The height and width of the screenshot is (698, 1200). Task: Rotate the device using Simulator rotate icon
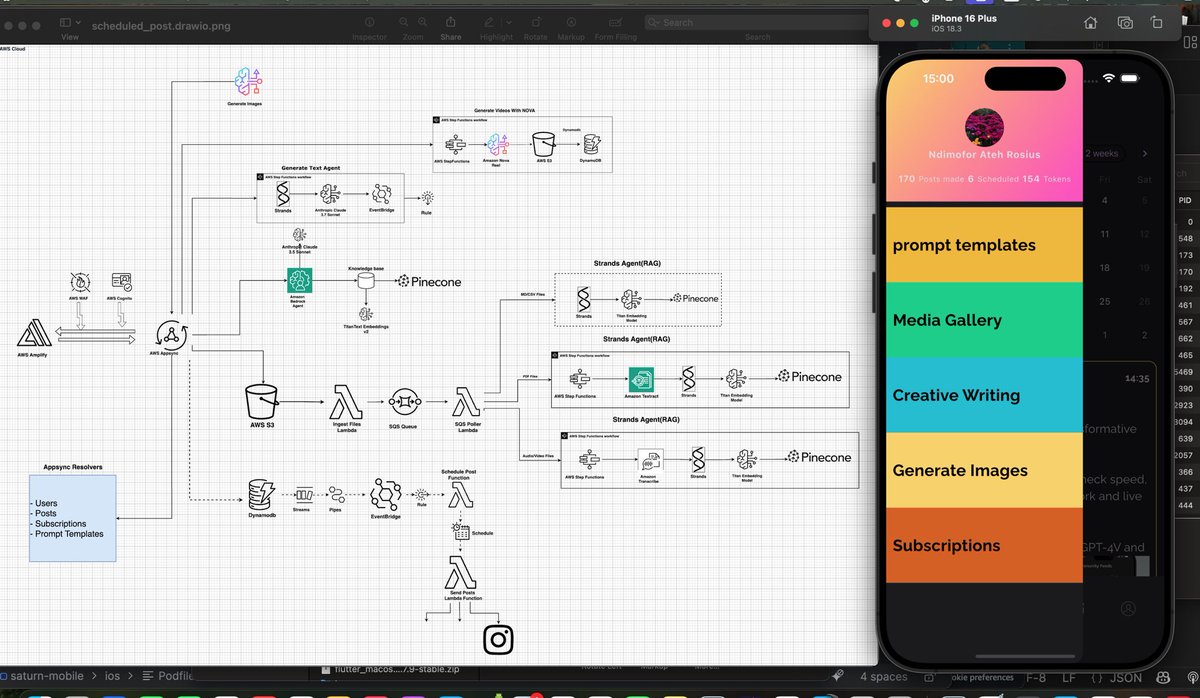(1157, 23)
